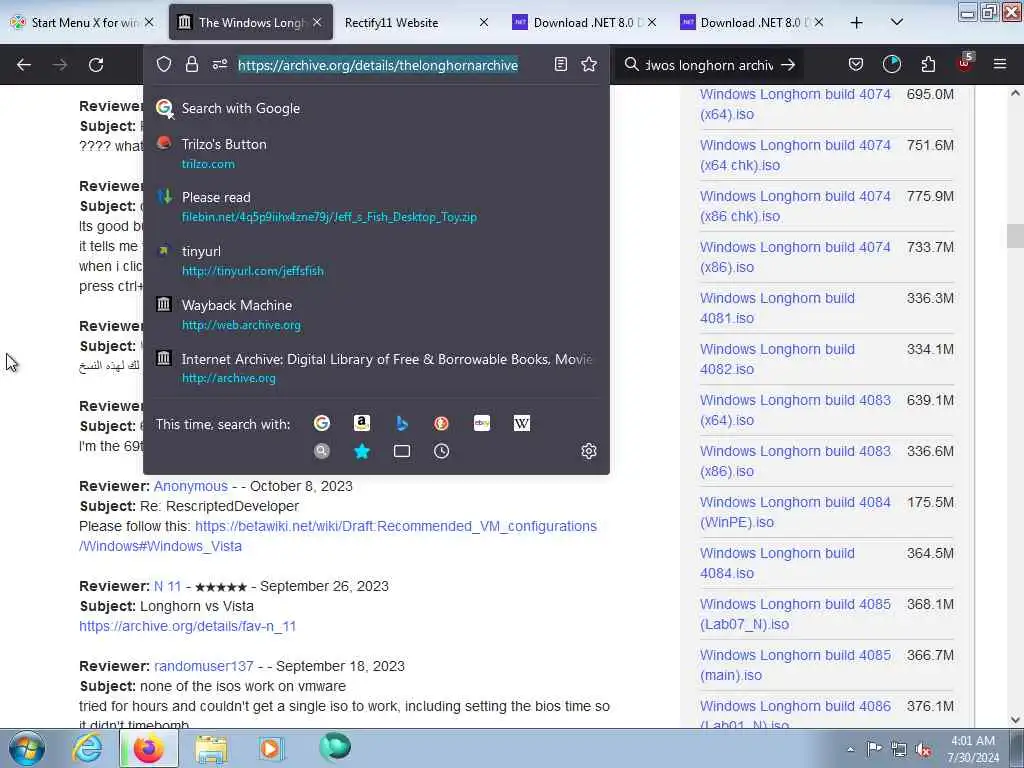Click the page scrollbar thumb
This screenshot has height=768, width=1024.
click(x=1014, y=236)
